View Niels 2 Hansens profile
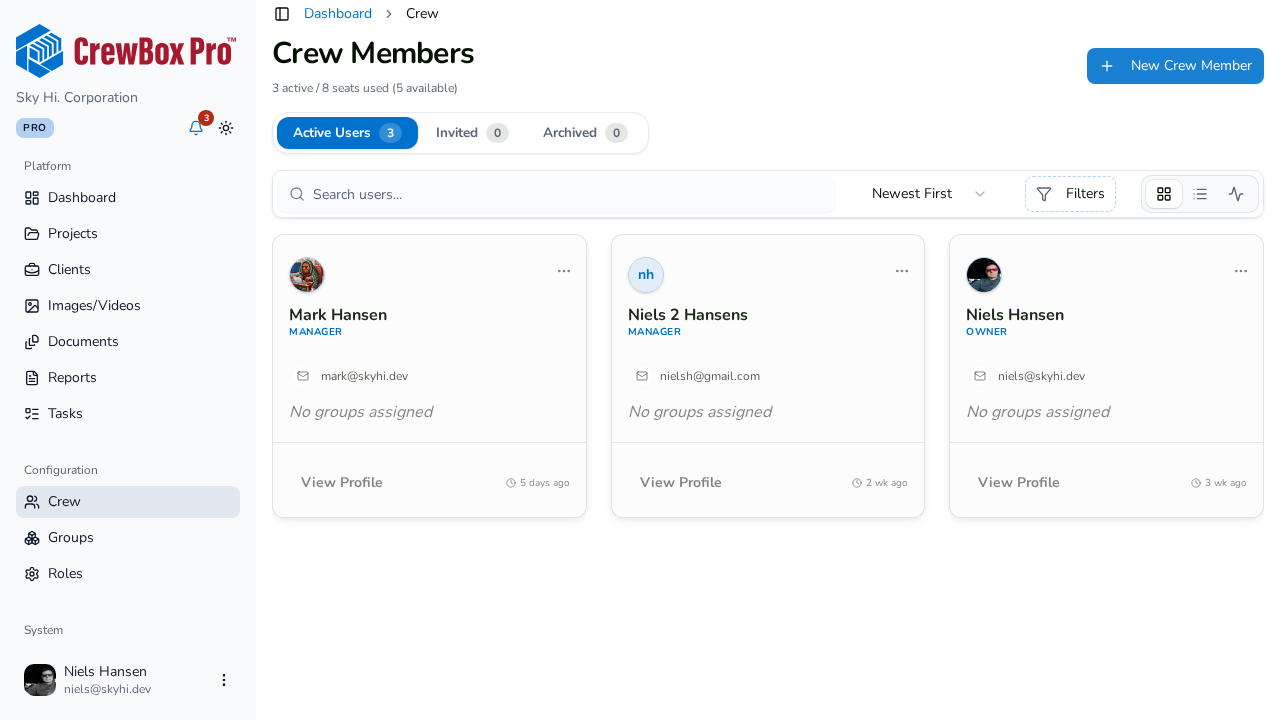This screenshot has height=720, width=1280. (681, 483)
